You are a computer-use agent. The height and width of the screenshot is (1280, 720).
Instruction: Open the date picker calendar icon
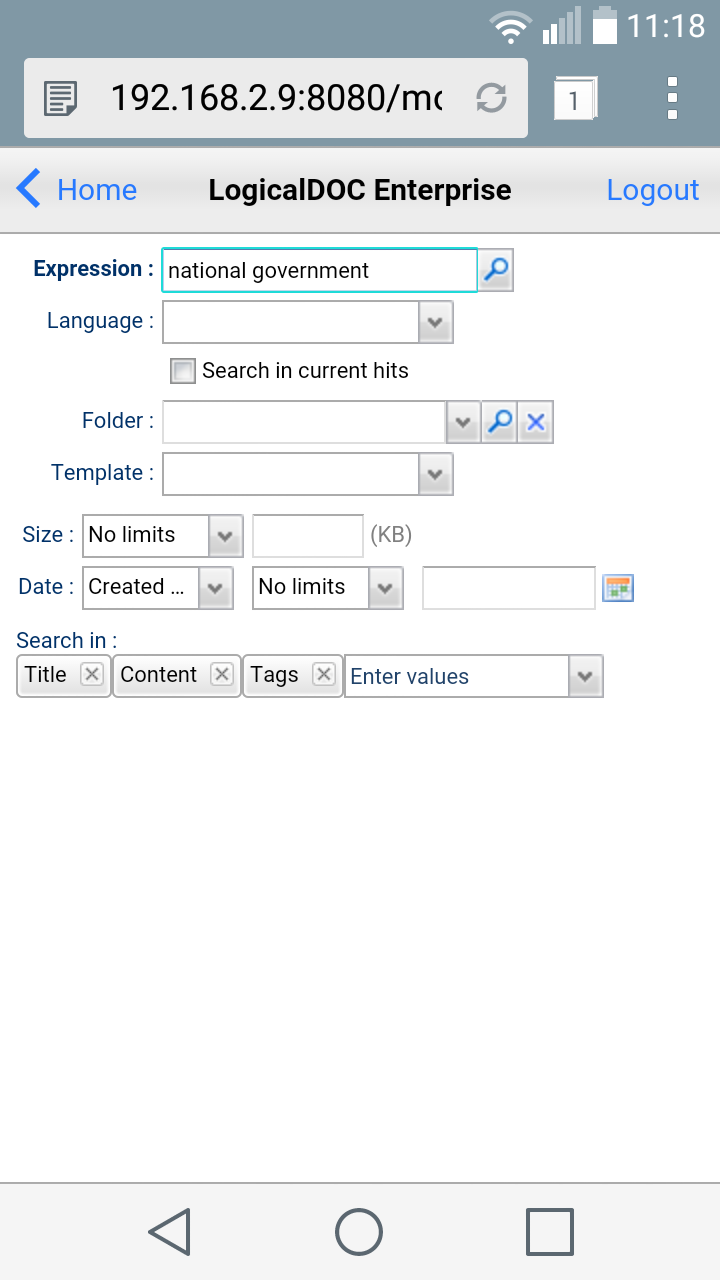618,588
